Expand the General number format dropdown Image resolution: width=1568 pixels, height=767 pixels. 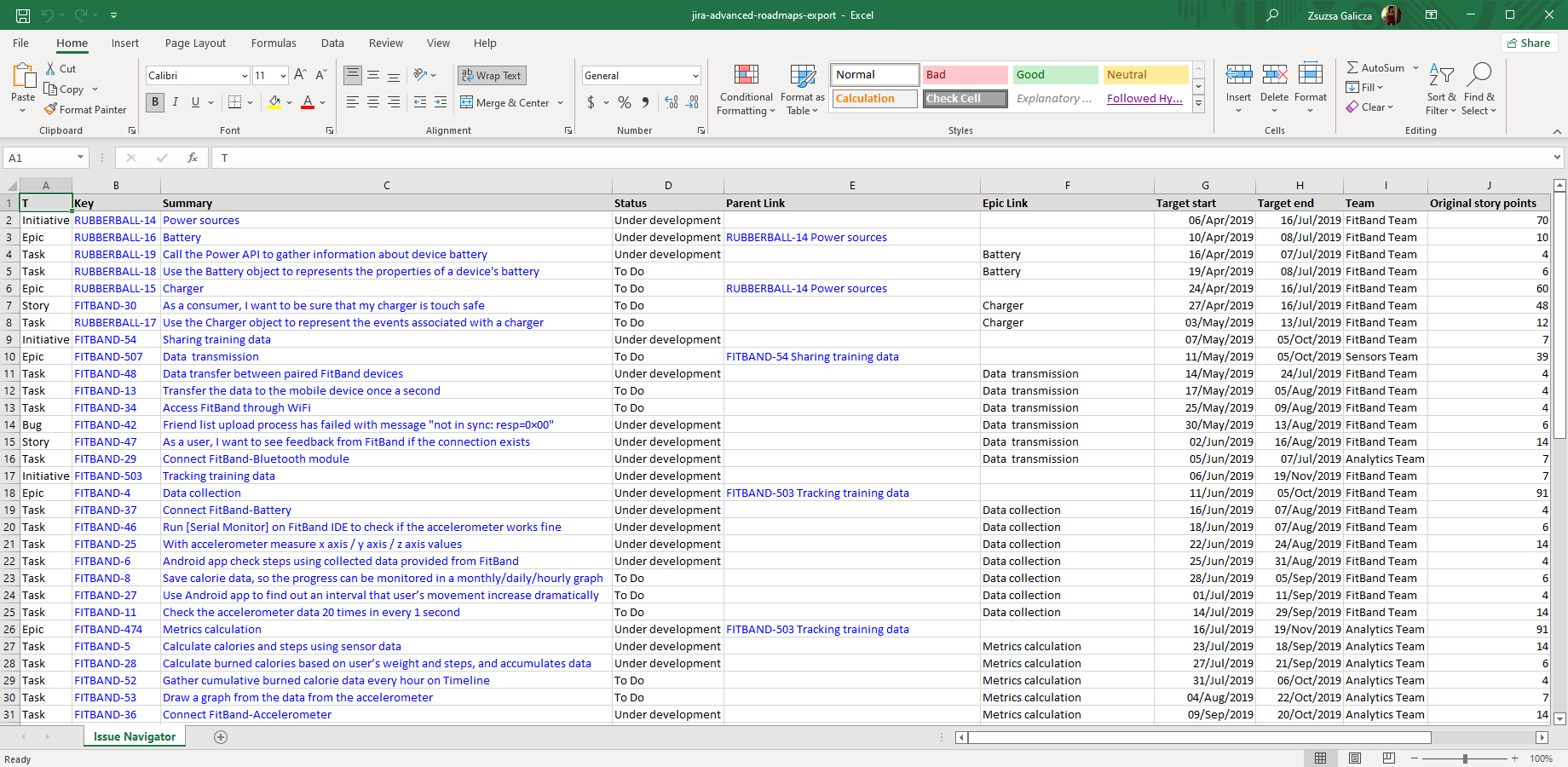(x=695, y=76)
